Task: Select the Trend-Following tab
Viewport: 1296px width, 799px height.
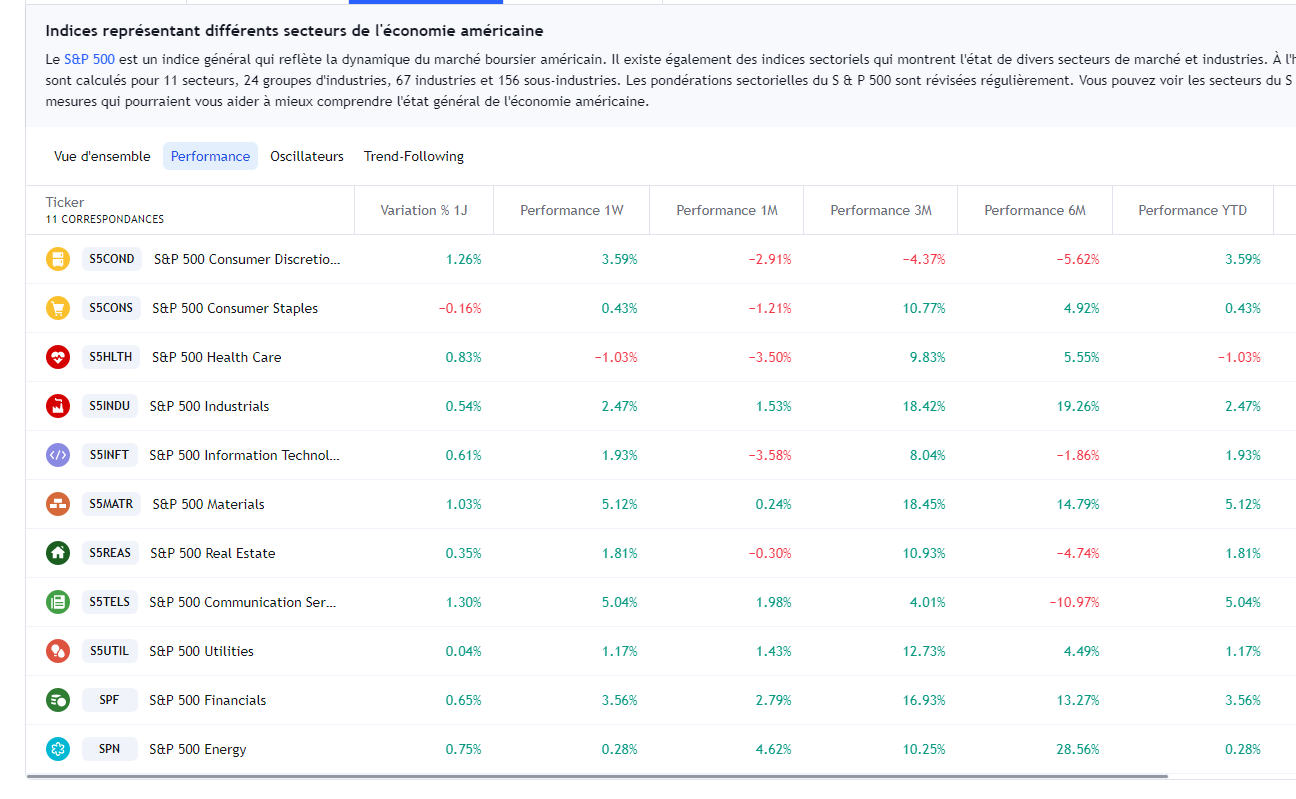Action: [x=414, y=157]
